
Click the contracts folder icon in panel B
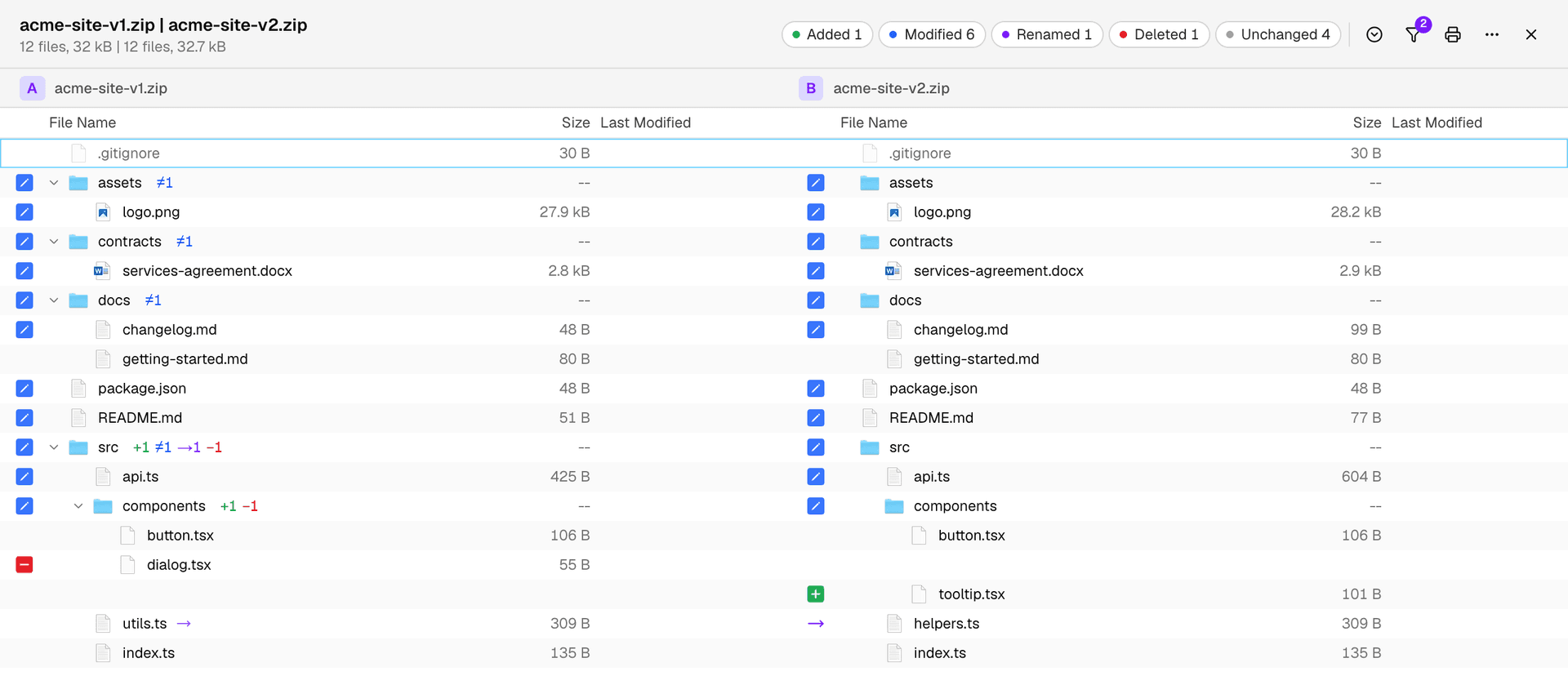tap(870, 241)
